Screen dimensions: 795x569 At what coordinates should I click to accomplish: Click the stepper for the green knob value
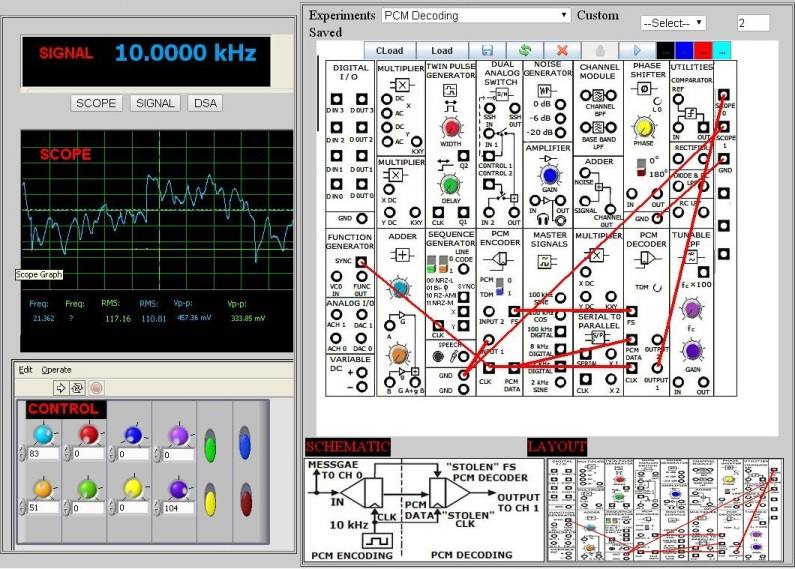[67, 508]
